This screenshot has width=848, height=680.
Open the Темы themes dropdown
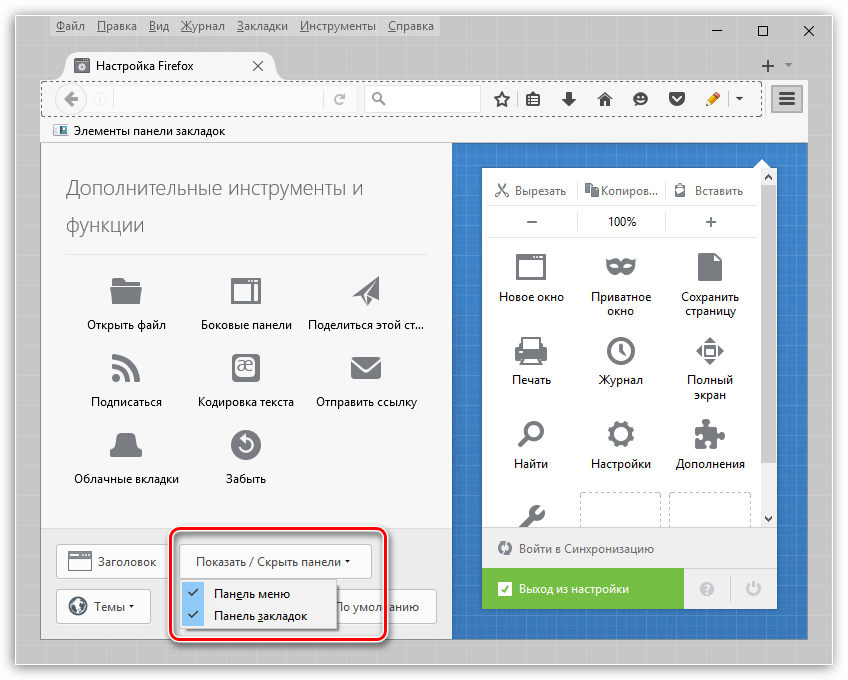click(103, 606)
